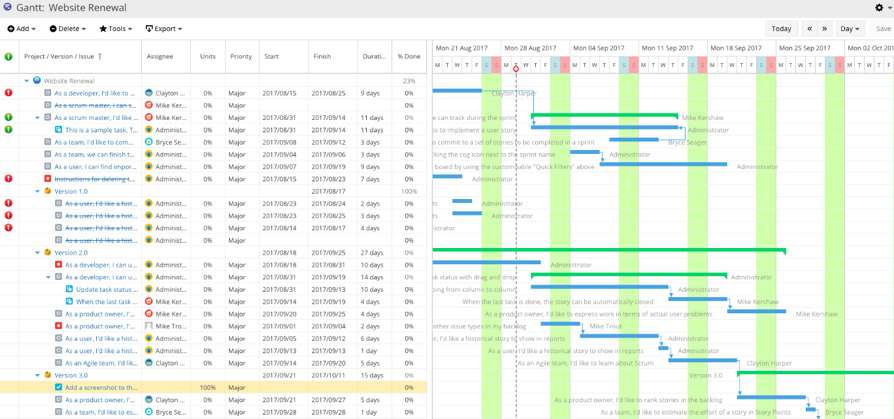Open the Delete dropdown menu
This screenshot has width=894, height=419.
pos(68,29)
